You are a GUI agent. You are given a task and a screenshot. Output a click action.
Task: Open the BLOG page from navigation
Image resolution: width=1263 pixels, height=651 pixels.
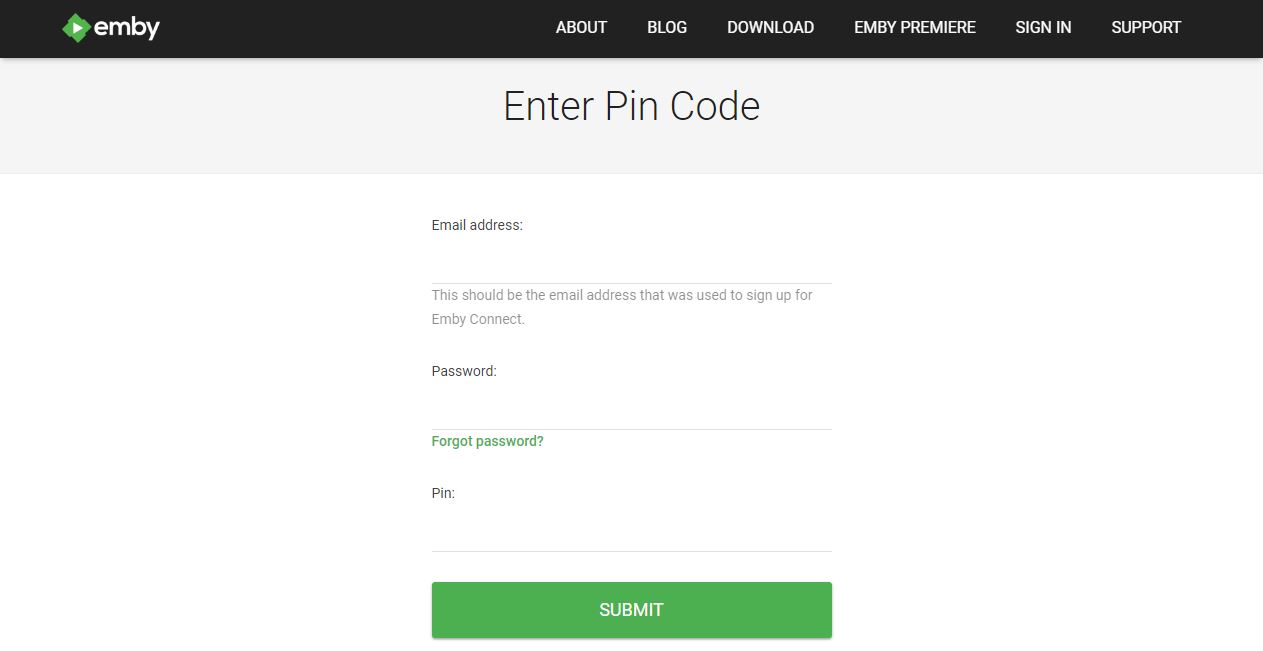(x=666, y=28)
